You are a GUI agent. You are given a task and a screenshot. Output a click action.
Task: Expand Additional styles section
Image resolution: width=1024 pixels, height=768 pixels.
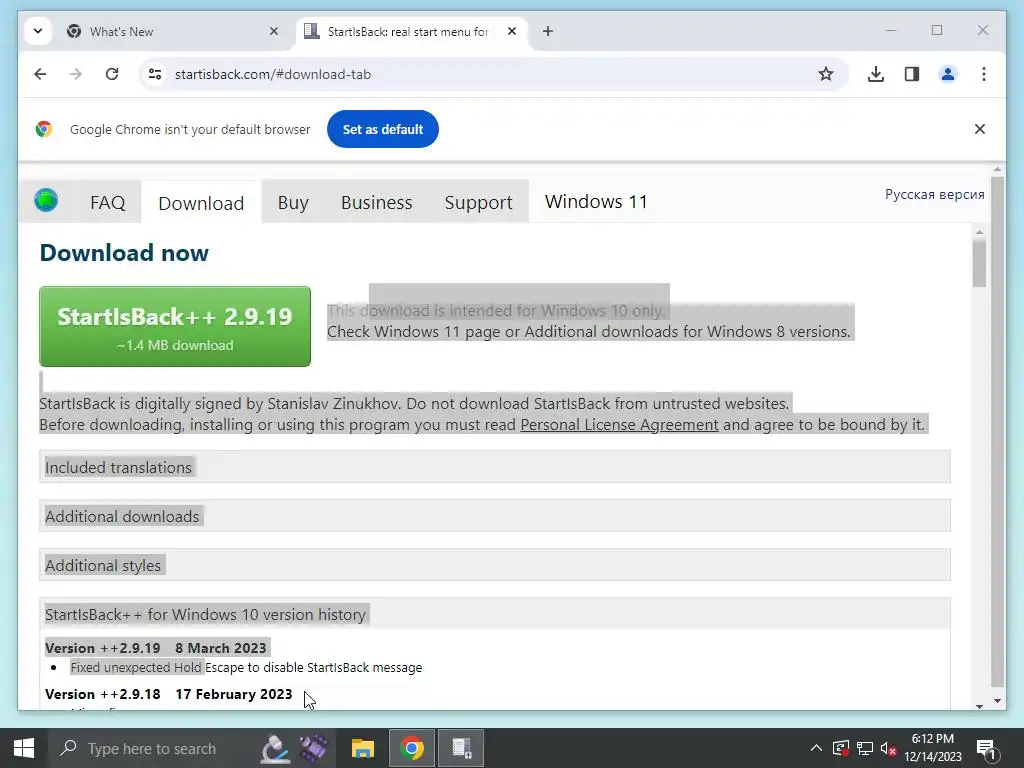coord(494,565)
